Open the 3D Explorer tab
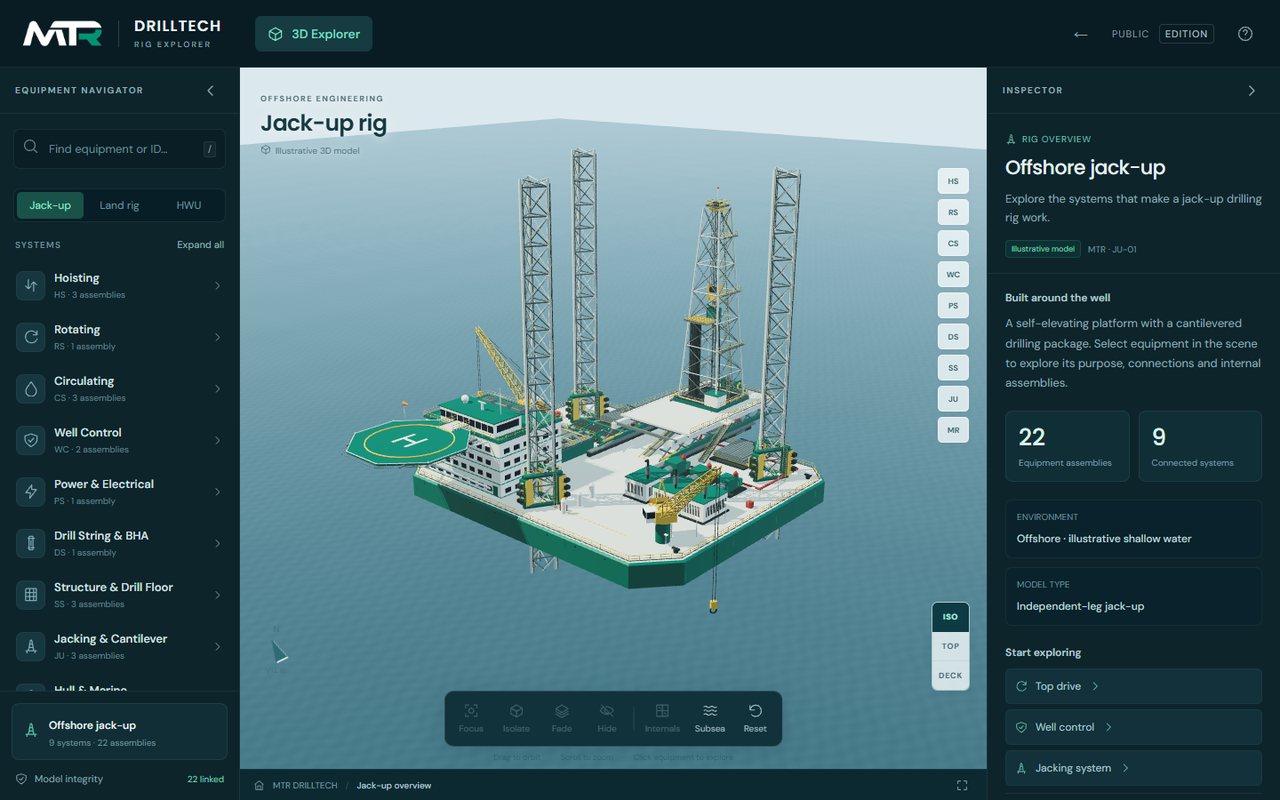Image resolution: width=1280 pixels, height=800 pixels. click(x=314, y=34)
